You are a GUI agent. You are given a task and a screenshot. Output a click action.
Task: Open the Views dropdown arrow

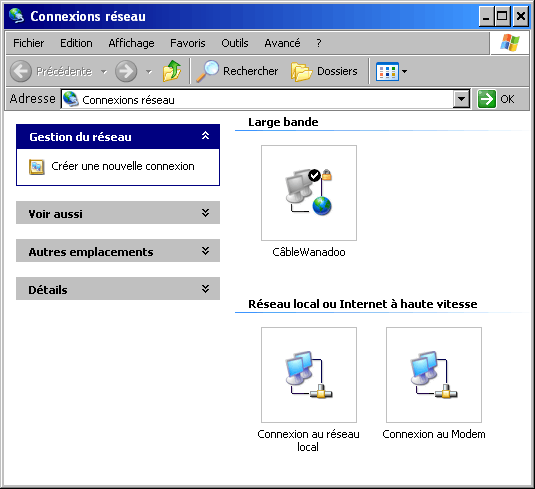(405, 71)
